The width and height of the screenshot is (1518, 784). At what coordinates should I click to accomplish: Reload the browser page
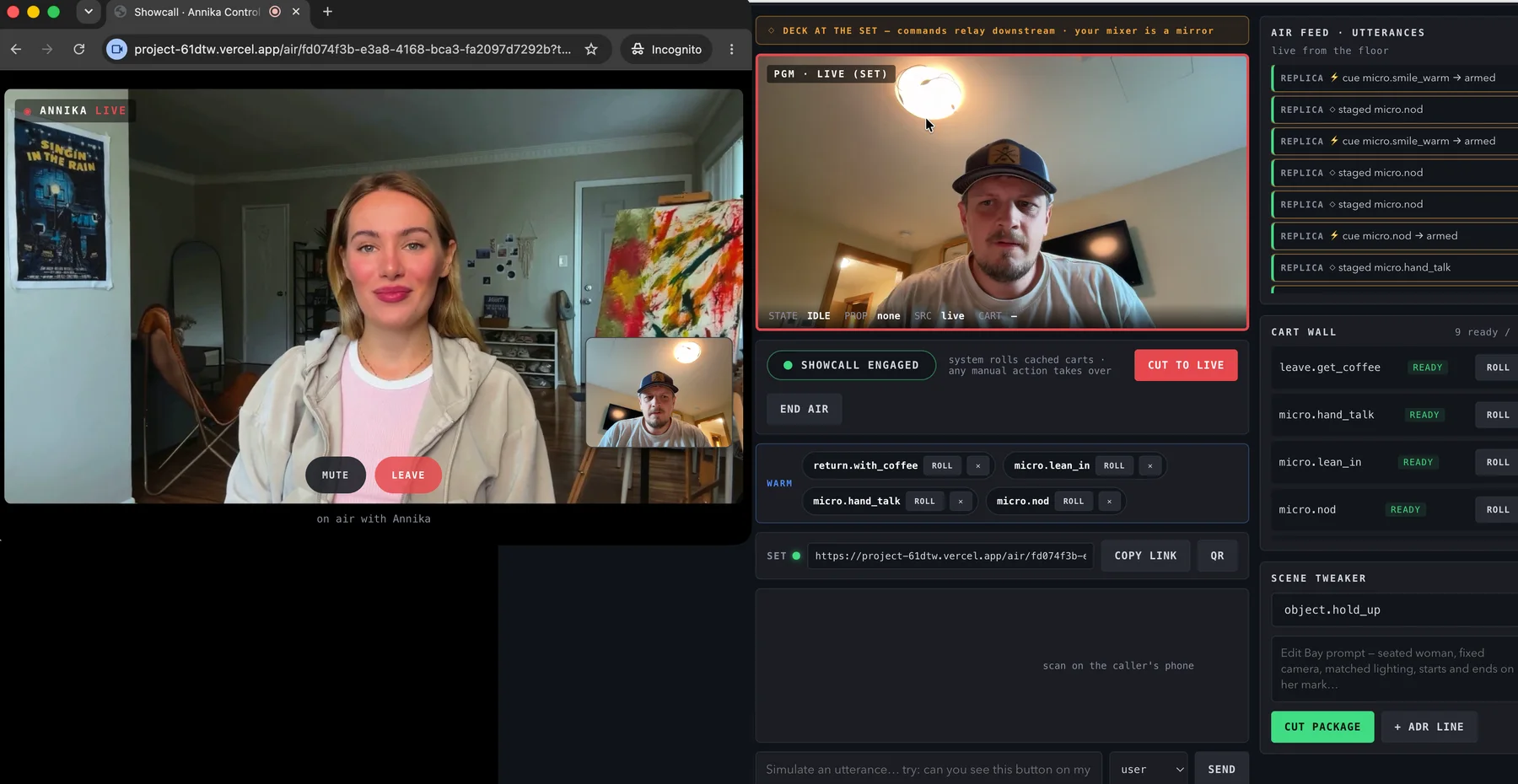pyautogui.click(x=79, y=49)
